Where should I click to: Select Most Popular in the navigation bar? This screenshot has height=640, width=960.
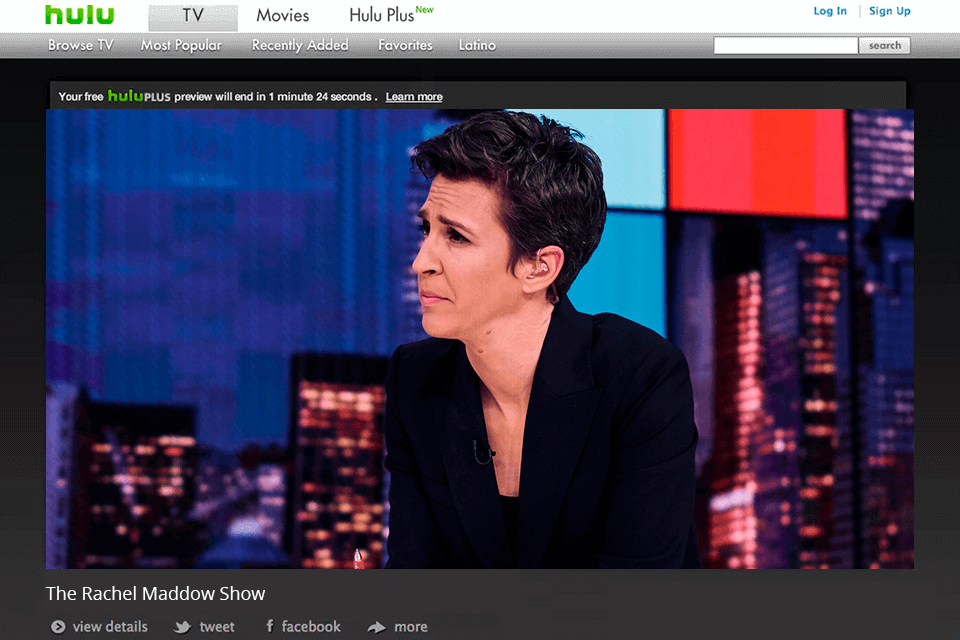click(x=181, y=45)
